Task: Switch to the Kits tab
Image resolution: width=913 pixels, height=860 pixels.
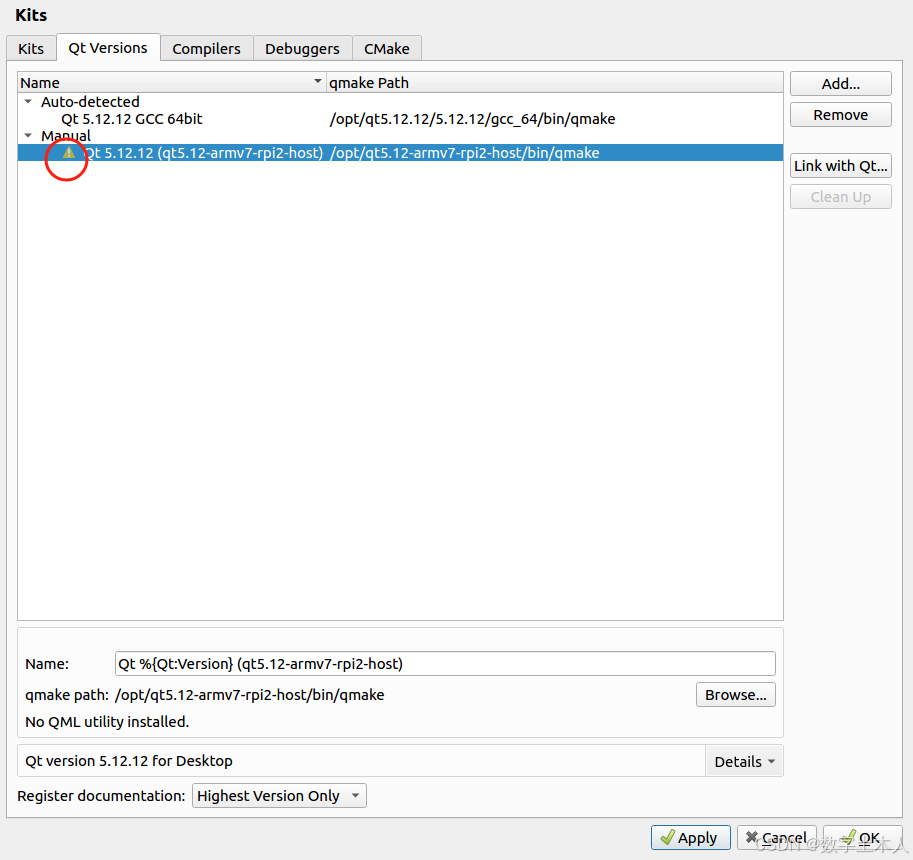Action: [x=31, y=48]
